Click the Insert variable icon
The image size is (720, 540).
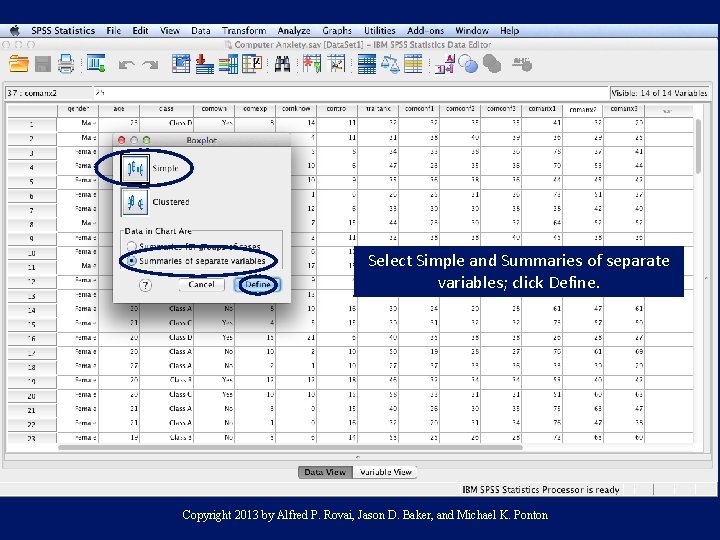[x=337, y=64]
